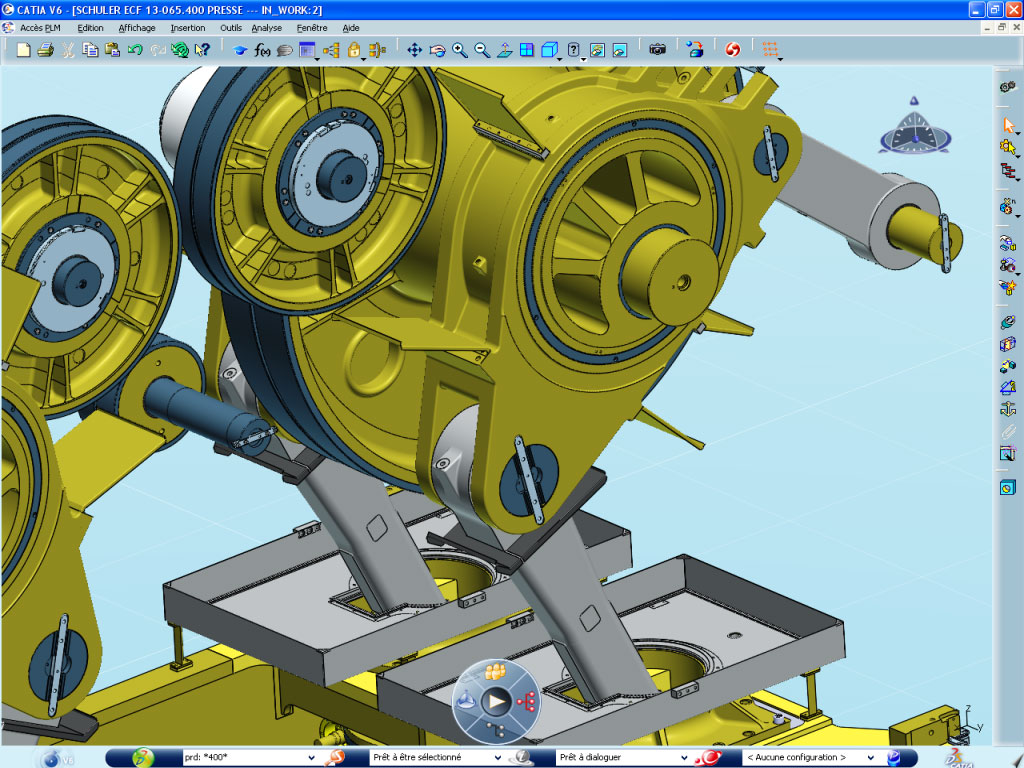Expand the 'prd: *400*' search dropdown
The height and width of the screenshot is (768, 1024).
click(311, 758)
